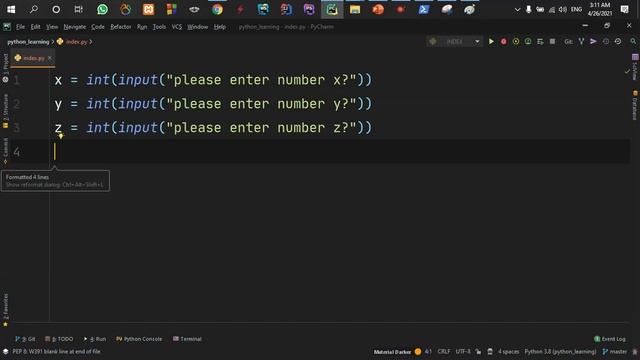Click the 4:1 cursor position indicator
Image resolution: width=640 pixels, height=360 pixels.
[428, 352]
